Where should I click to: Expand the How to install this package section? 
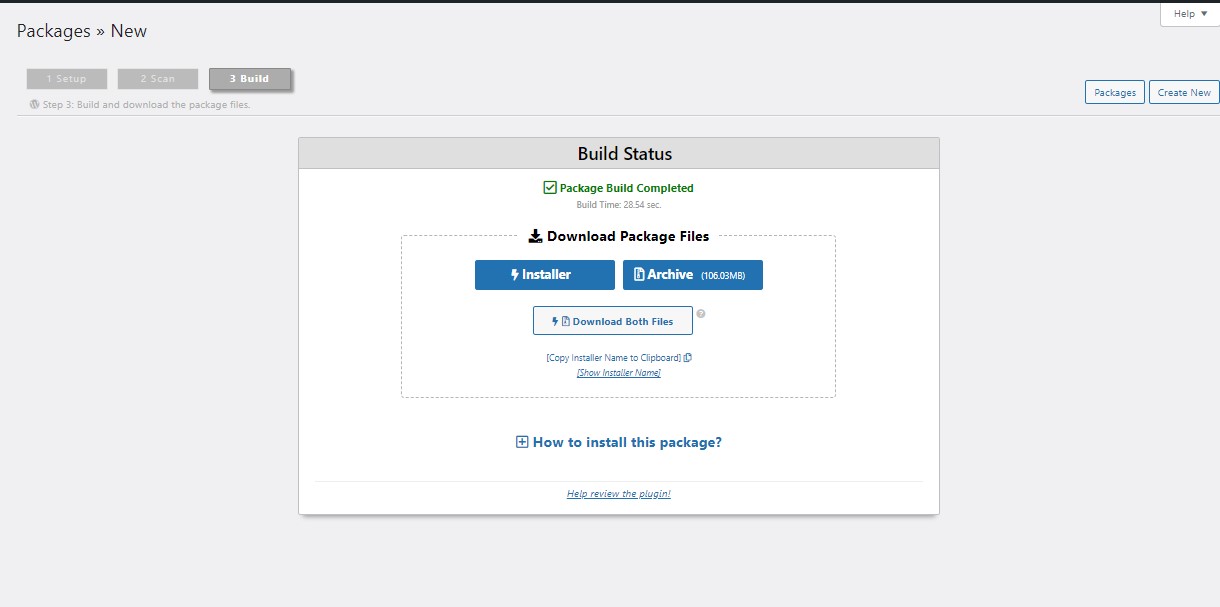pyautogui.click(x=625, y=441)
